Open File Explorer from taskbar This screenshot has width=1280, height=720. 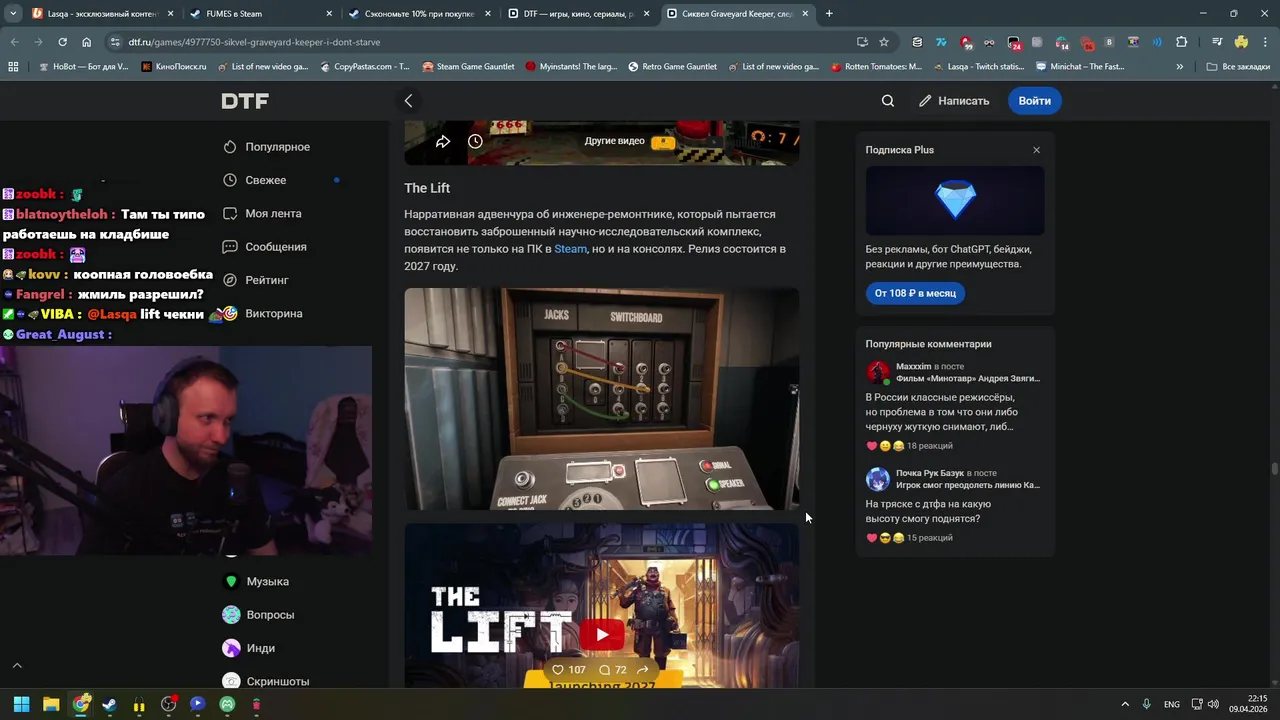pyautogui.click(x=51, y=704)
